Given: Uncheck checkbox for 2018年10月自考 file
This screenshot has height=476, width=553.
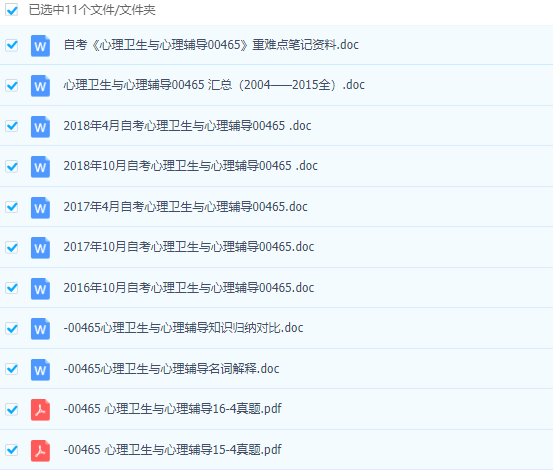Looking at the screenshot, I should point(12,166).
